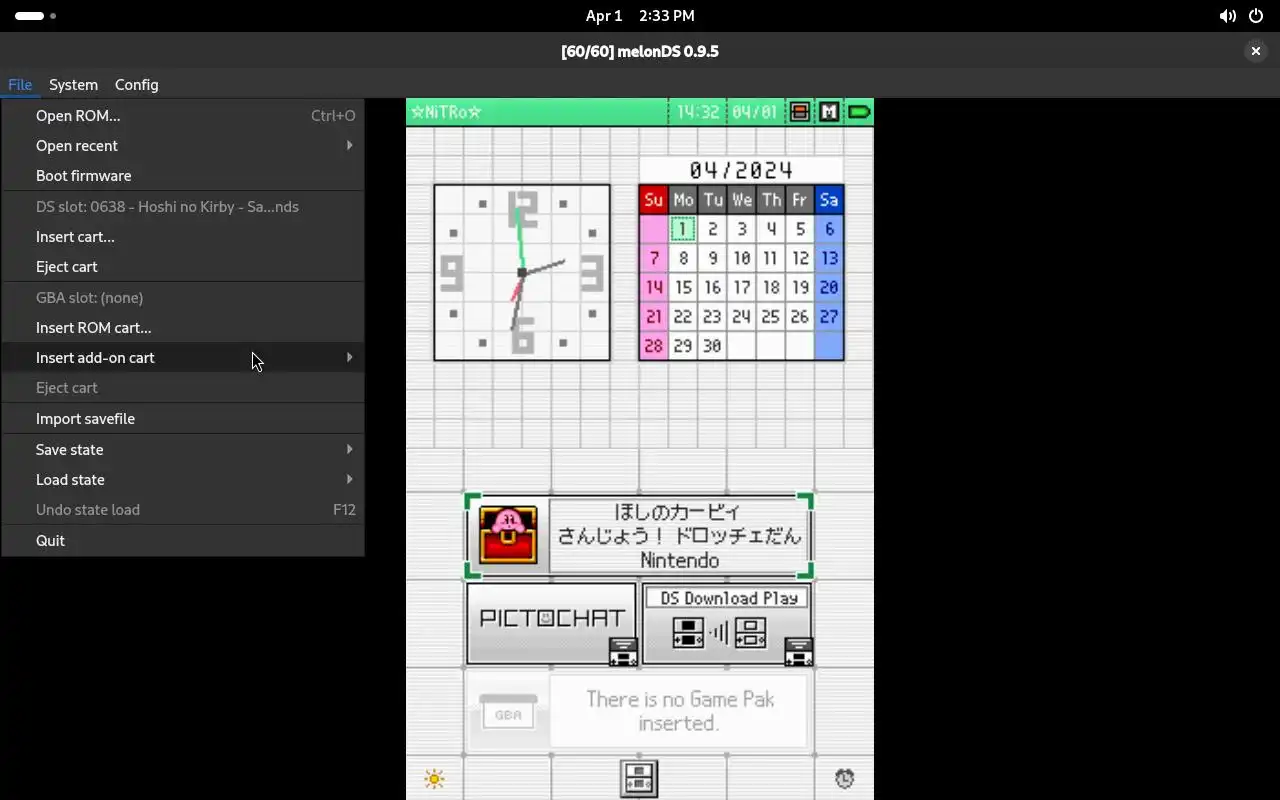Screen dimensions: 1280x800
Task: Expand the Open recent submenu
Action: (182, 146)
